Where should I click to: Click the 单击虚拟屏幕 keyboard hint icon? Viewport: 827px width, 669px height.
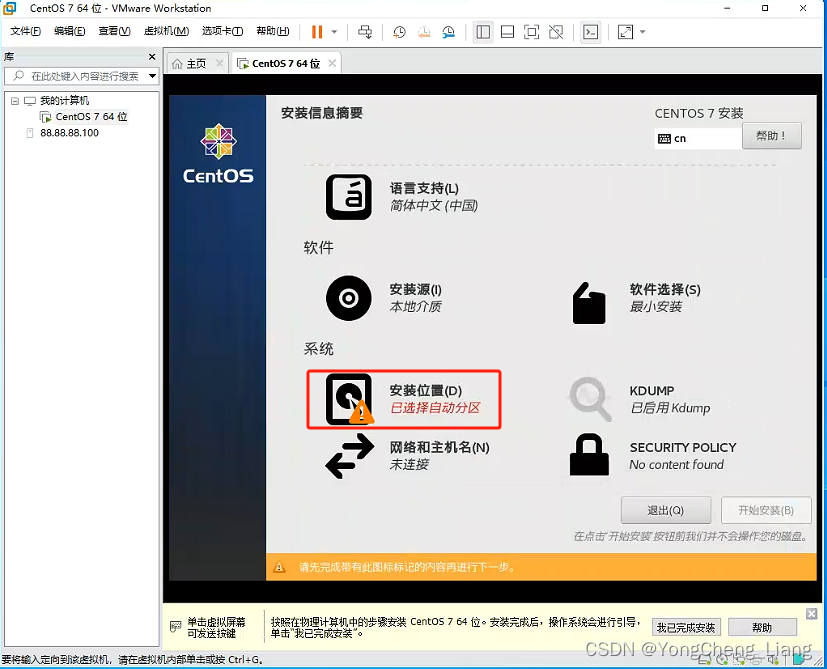[x=176, y=627]
